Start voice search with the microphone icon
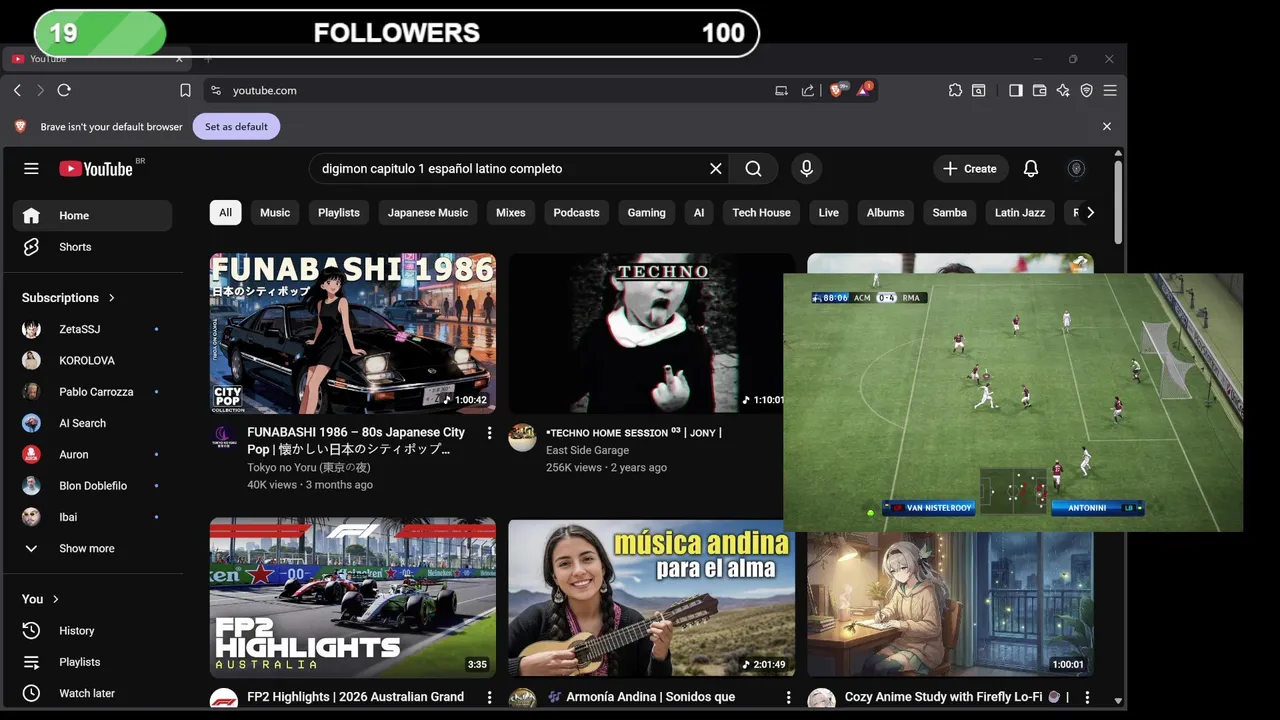 coord(807,169)
